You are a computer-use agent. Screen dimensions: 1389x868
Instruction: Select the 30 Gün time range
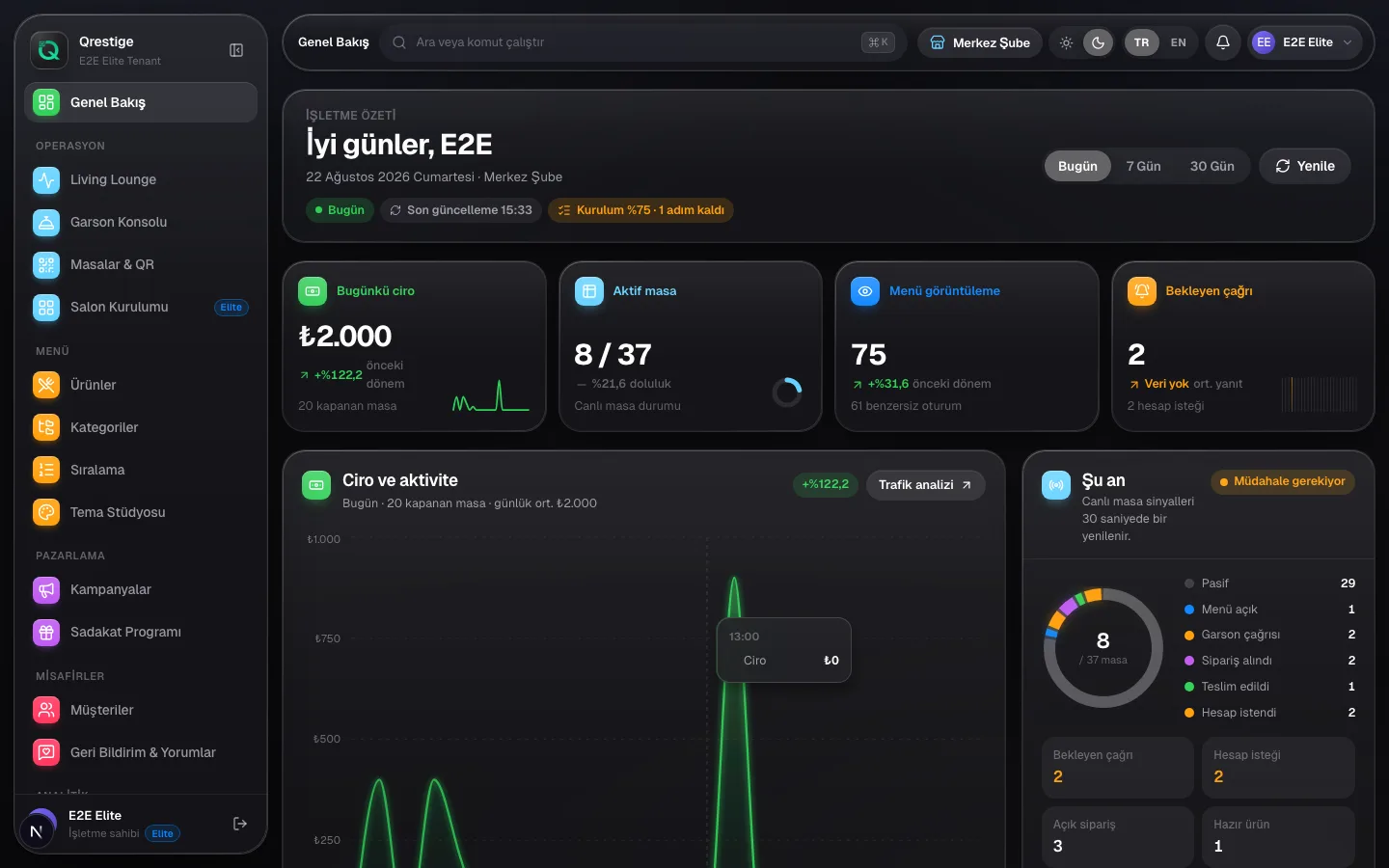(1212, 166)
